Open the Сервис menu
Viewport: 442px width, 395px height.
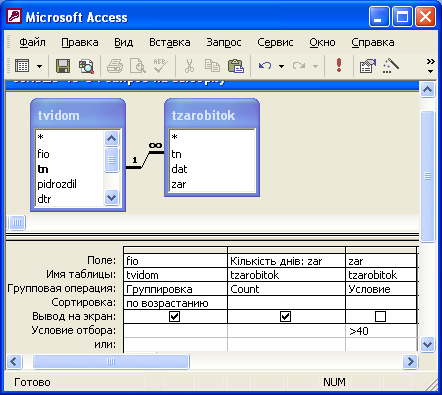point(275,42)
